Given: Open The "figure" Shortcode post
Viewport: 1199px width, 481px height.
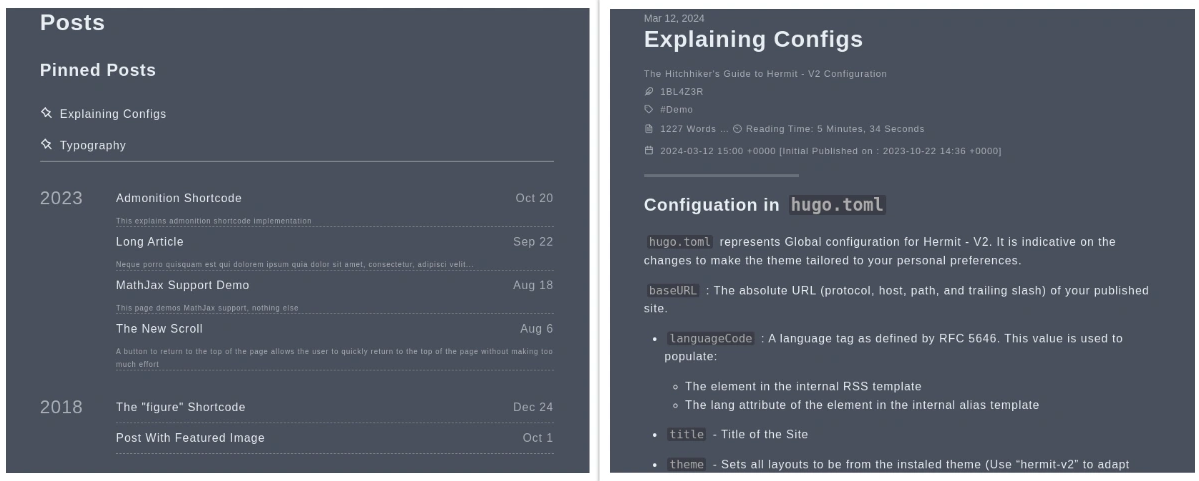Looking at the screenshot, I should tap(180, 408).
